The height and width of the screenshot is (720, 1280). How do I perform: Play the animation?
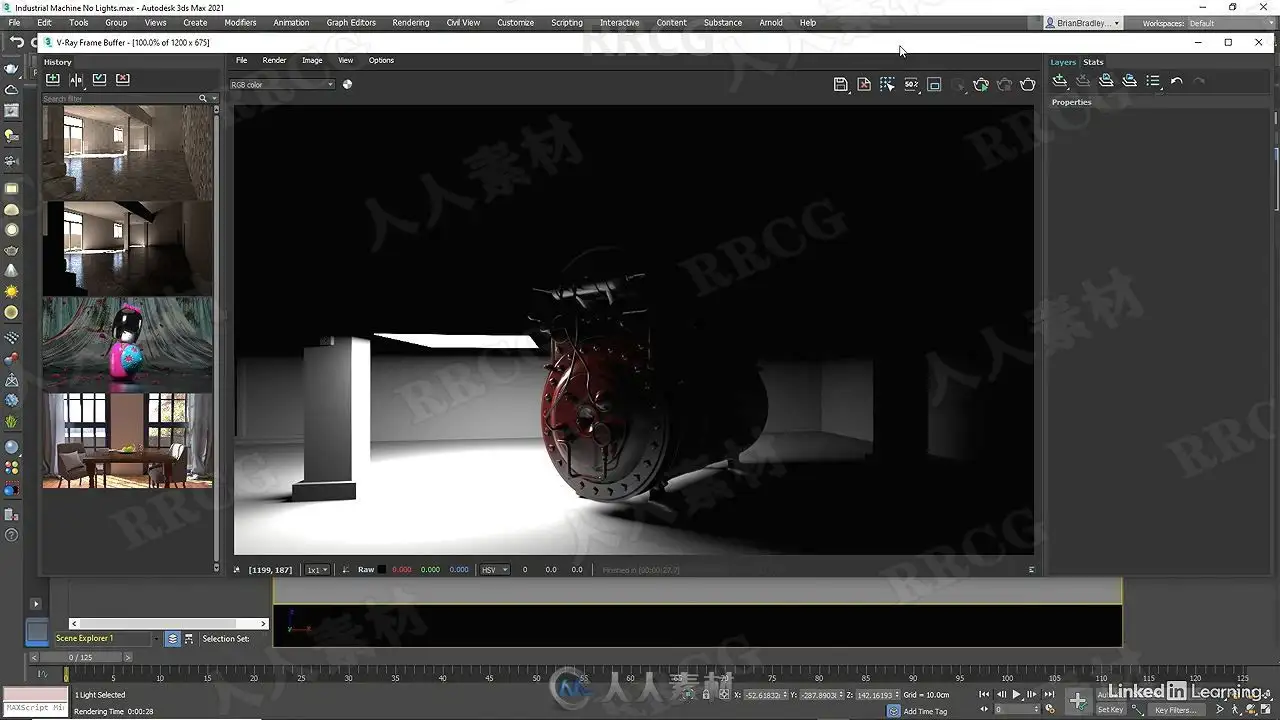(1017, 694)
